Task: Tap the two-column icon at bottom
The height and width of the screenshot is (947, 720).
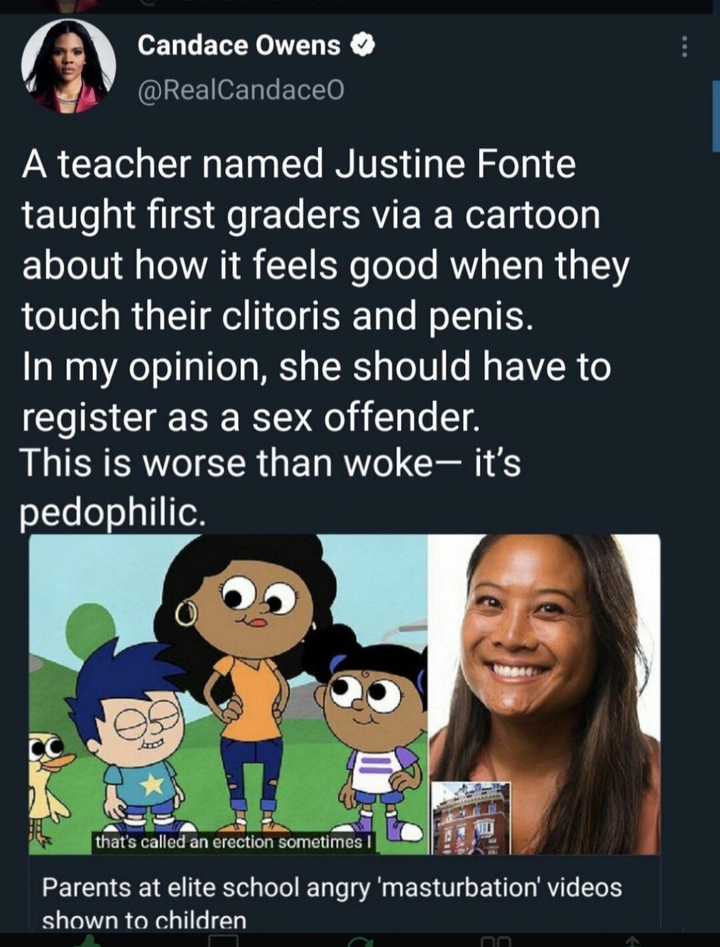Action: click(x=496, y=941)
